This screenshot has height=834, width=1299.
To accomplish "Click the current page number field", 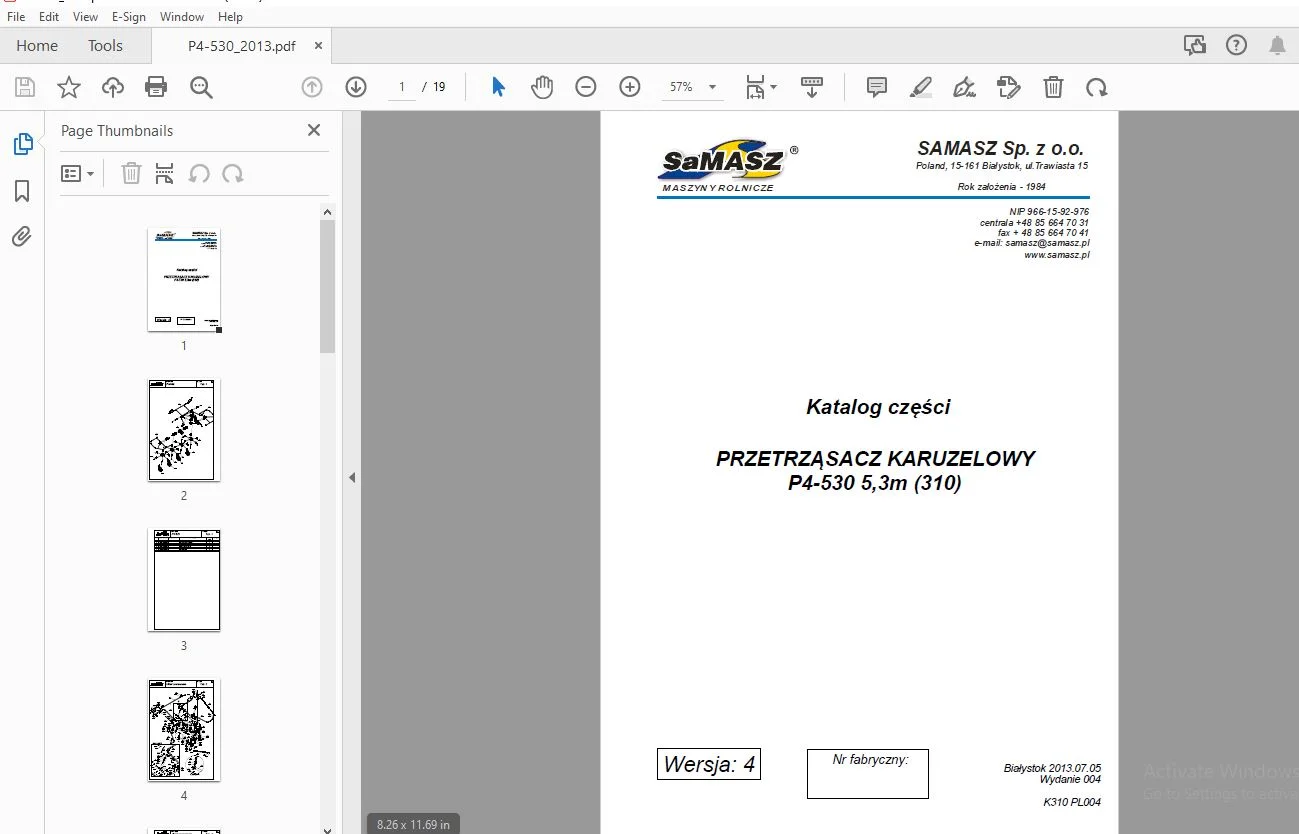I will pos(402,87).
